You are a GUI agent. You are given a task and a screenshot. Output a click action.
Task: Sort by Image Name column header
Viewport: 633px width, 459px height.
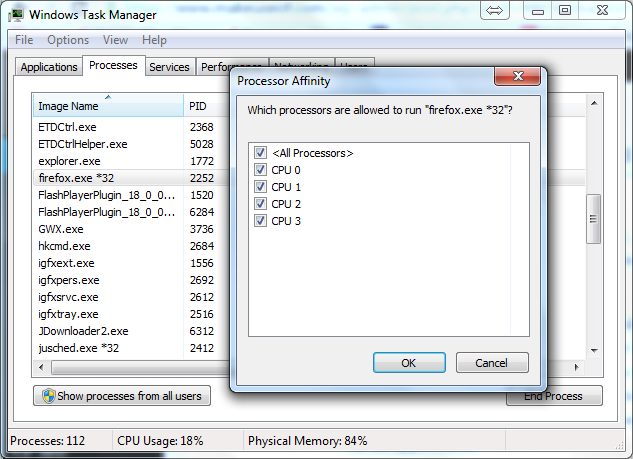[x=108, y=106]
